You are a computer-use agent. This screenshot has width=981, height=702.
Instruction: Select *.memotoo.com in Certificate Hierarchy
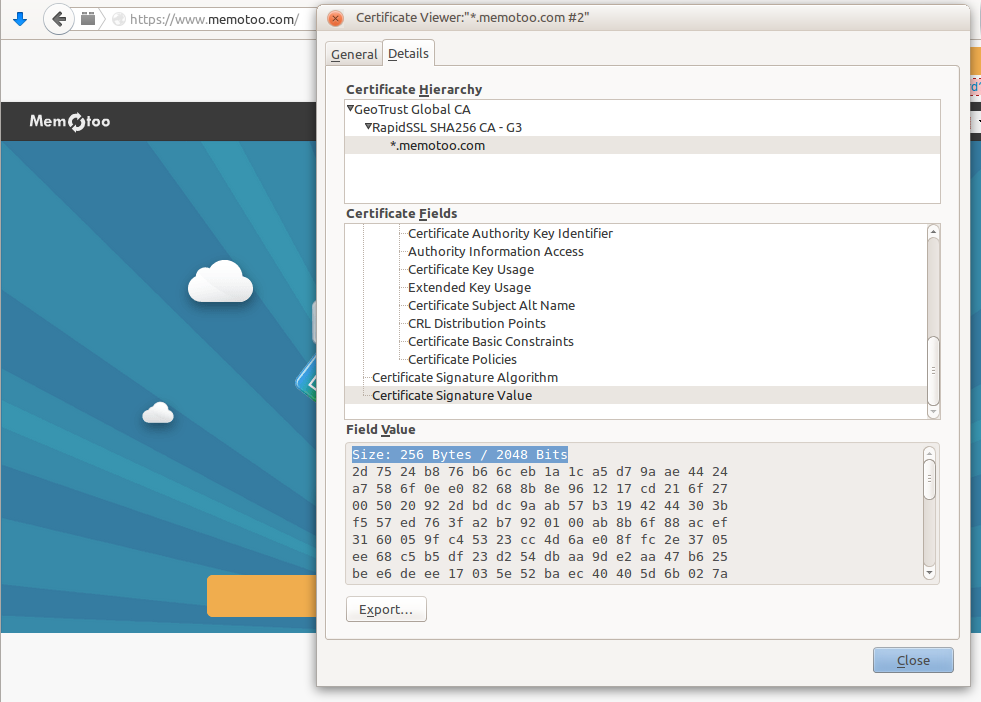(642, 145)
